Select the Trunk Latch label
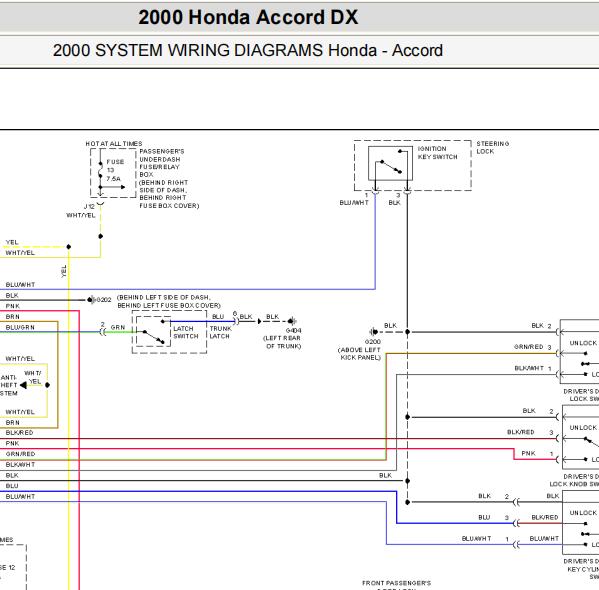This screenshot has width=599, height=590. pos(220,332)
